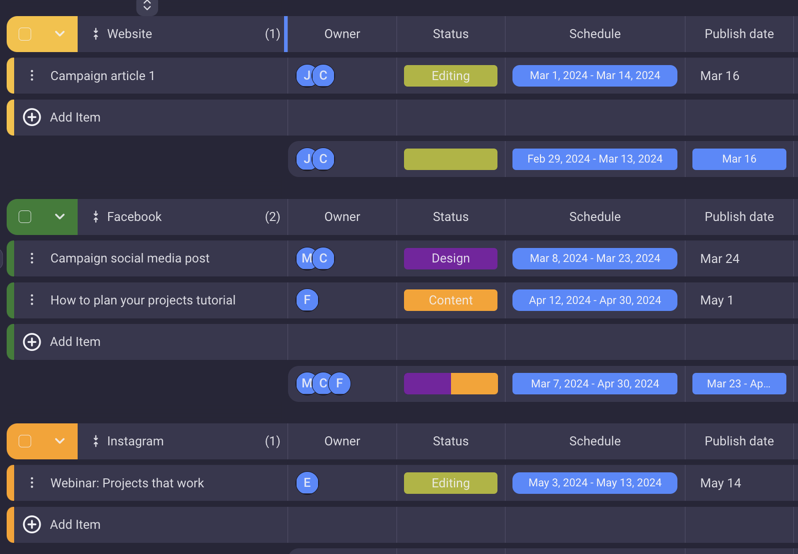Click Publish date column header in Facebook group
This screenshot has width=798, height=554.
tap(739, 217)
